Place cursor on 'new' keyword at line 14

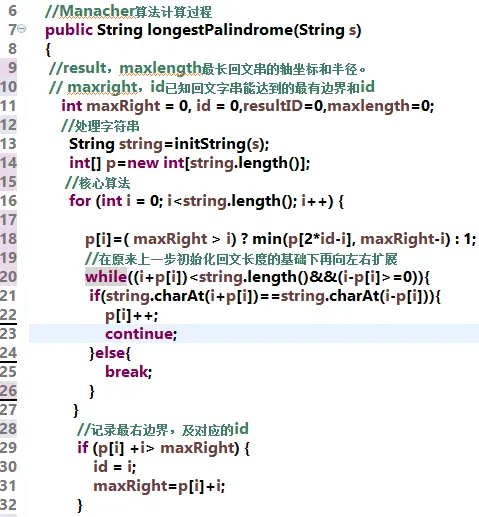pyautogui.click(x=143, y=163)
